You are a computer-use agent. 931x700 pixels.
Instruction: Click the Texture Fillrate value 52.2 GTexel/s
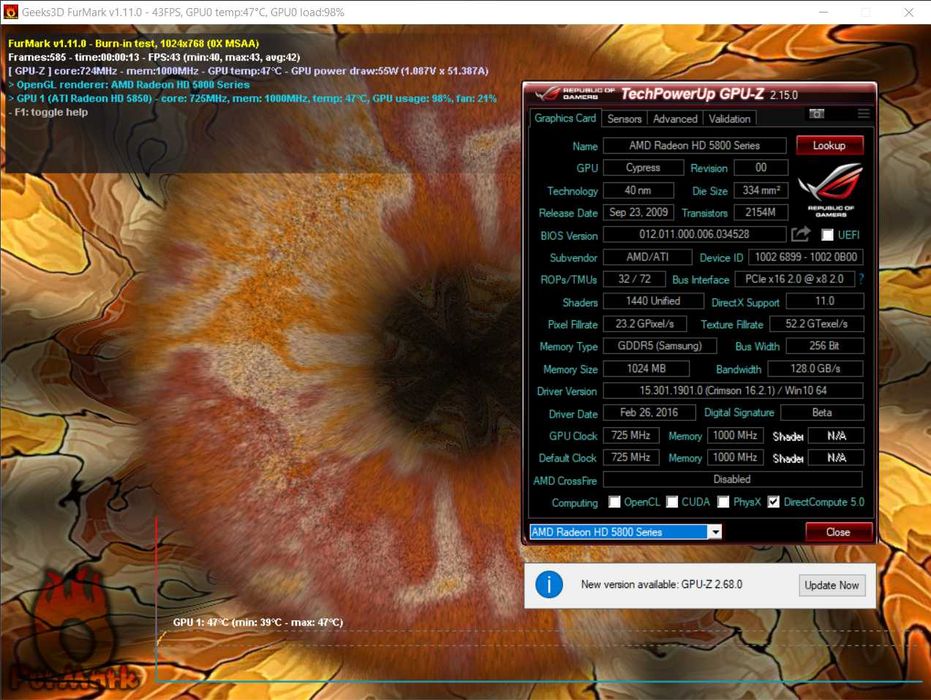[x=816, y=324]
